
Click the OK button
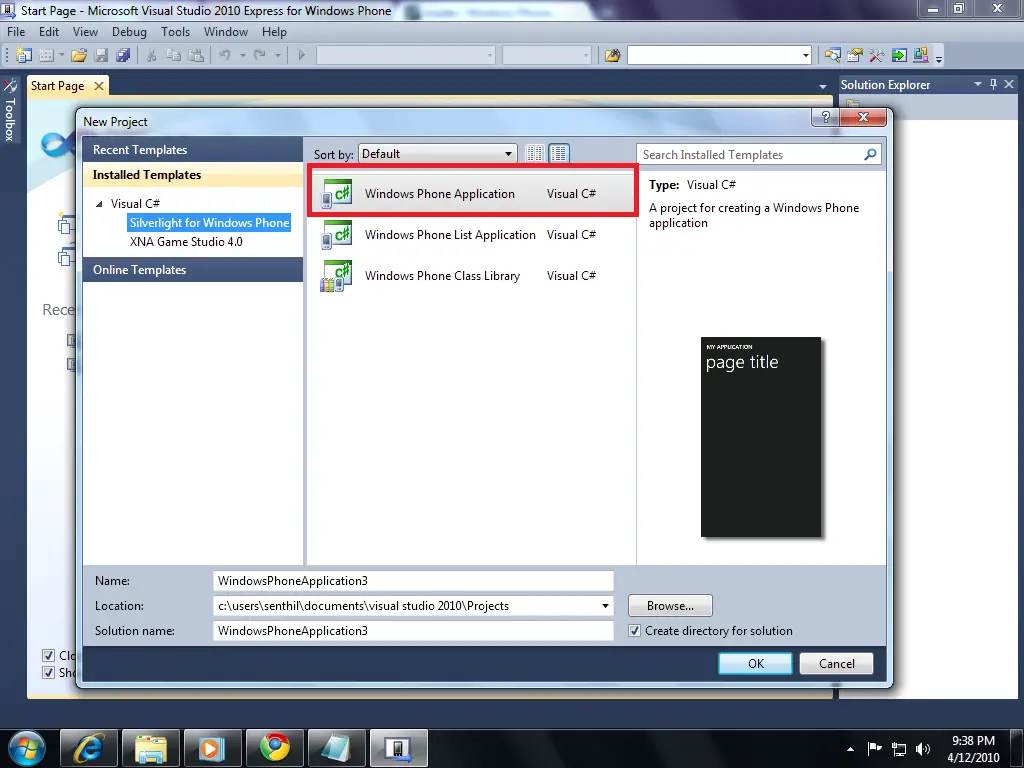(x=756, y=664)
